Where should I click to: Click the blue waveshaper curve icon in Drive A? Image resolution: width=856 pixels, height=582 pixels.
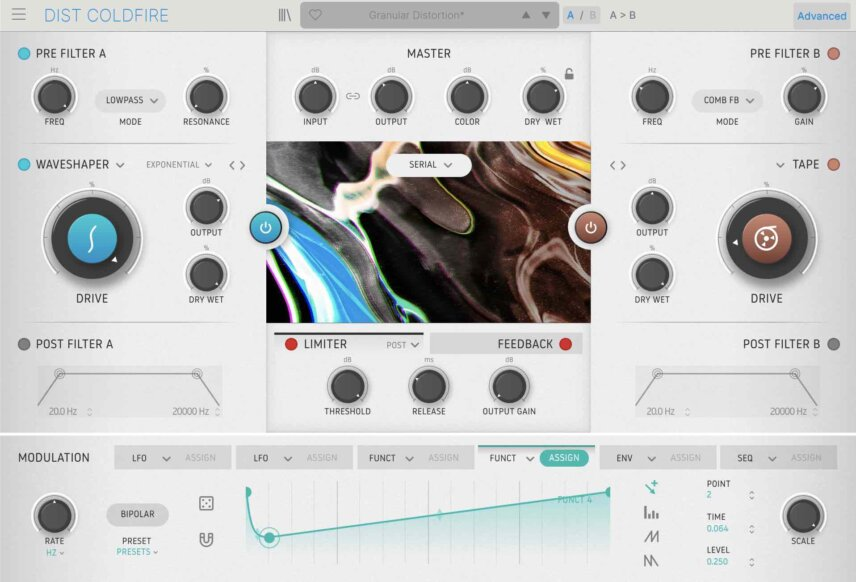pyautogui.click(x=92, y=239)
